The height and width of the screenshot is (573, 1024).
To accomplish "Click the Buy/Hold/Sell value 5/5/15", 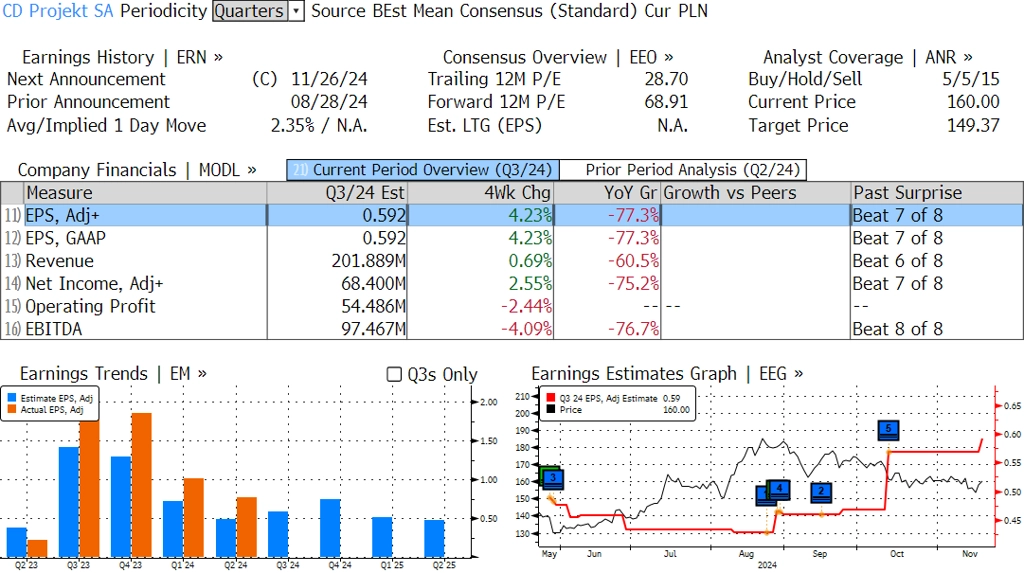I will click(x=970, y=79).
